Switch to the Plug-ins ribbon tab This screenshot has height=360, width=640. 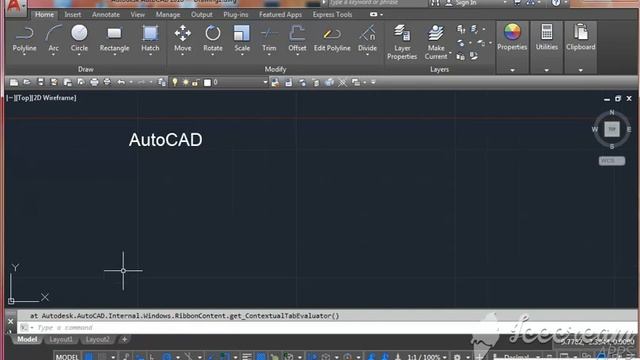236,14
